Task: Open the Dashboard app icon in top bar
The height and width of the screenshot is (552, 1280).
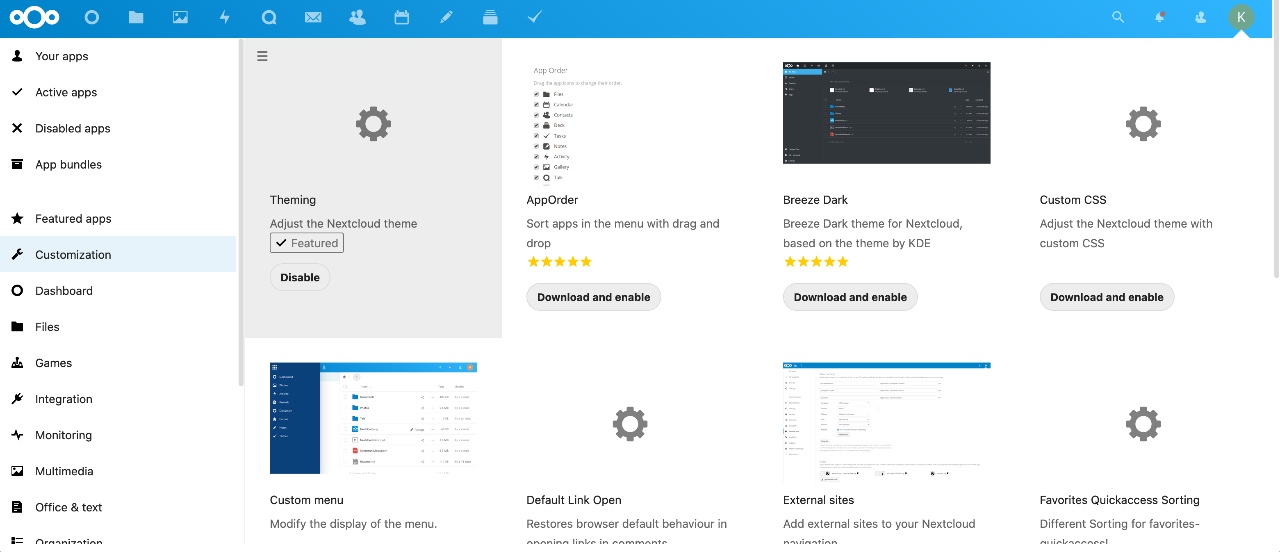Action: (x=92, y=17)
